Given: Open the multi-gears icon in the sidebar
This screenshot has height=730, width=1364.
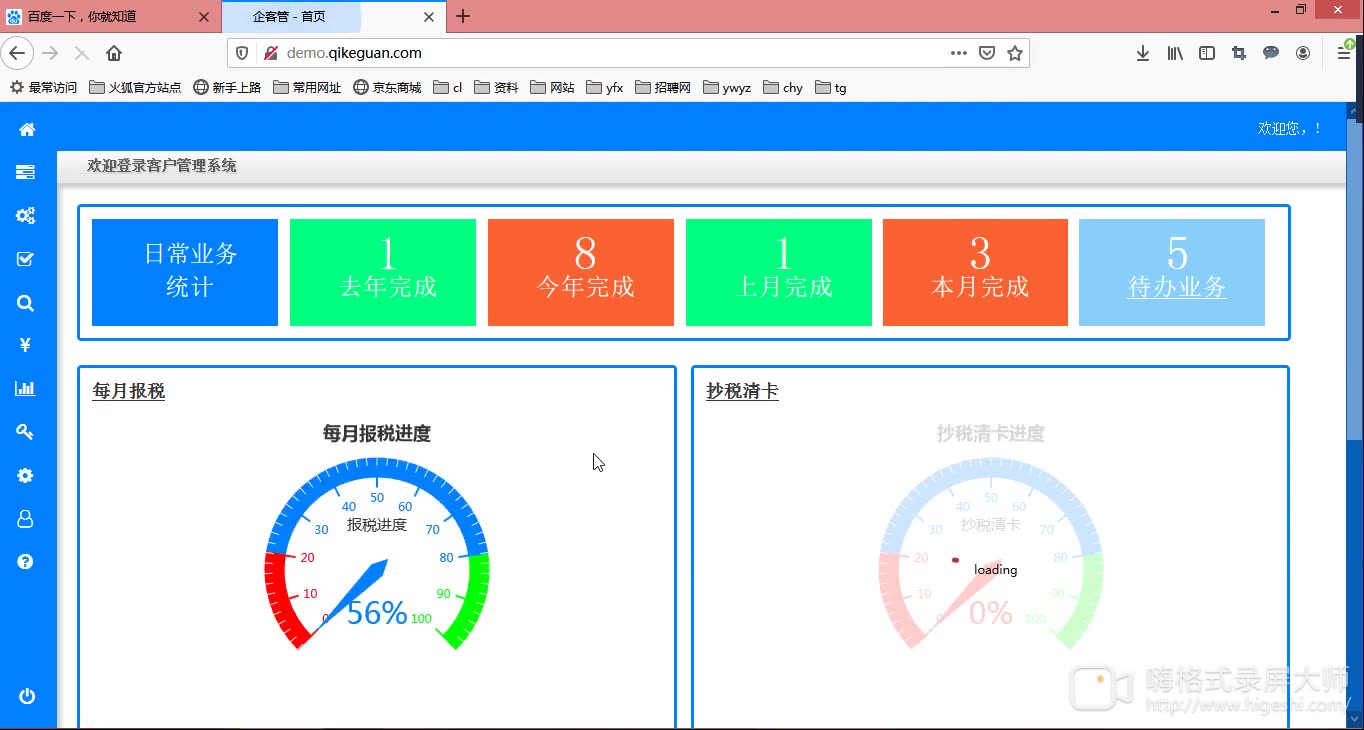Looking at the screenshot, I should point(26,215).
